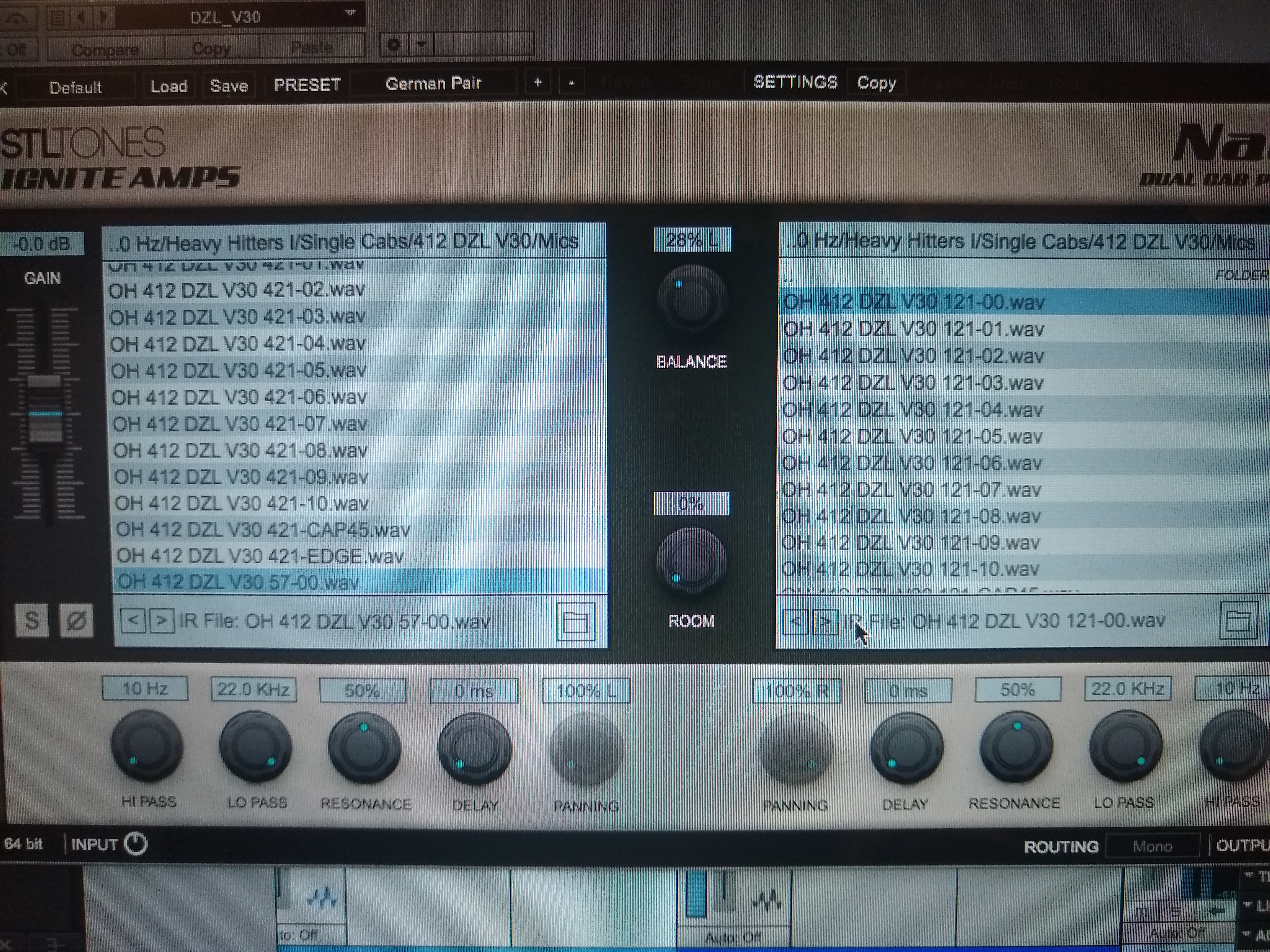Select OH 412 DZL V30 121-10.wav in right list
Screen dimensions: 1270x952
click(x=1023, y=569)
